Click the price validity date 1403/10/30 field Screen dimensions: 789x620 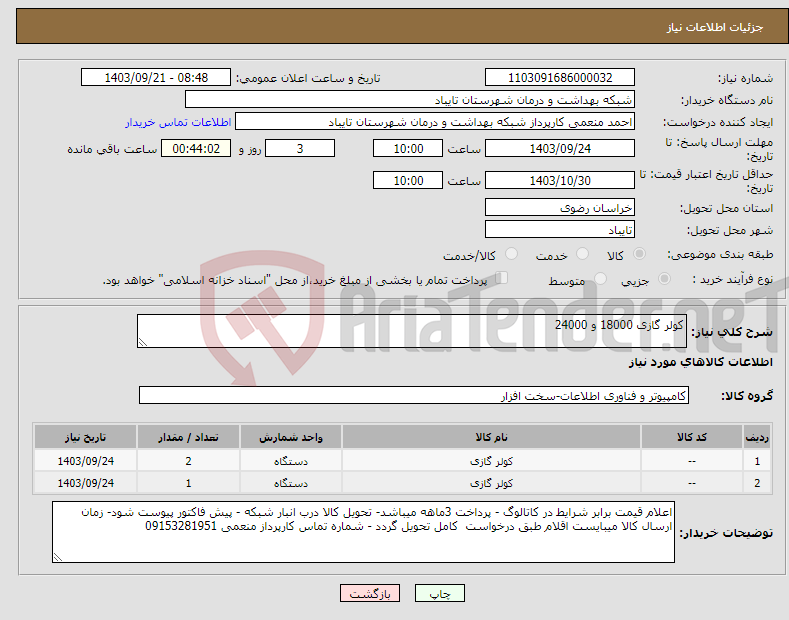pyautogui.click(x=560, y=180)
